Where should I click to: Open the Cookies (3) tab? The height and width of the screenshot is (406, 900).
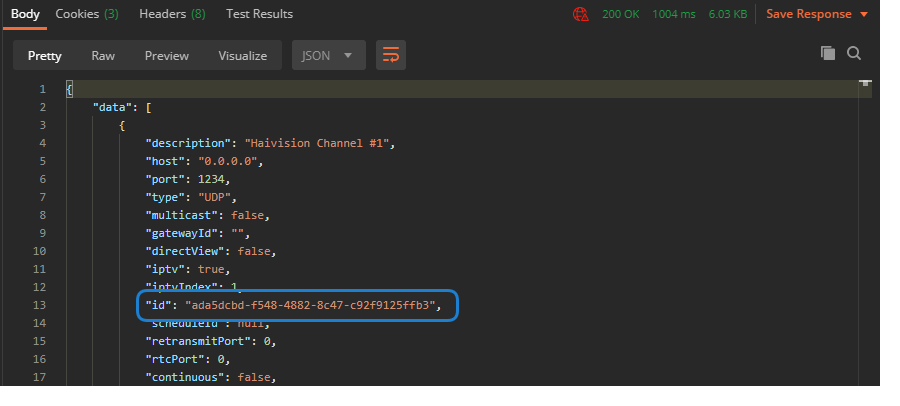coord(86,14)
